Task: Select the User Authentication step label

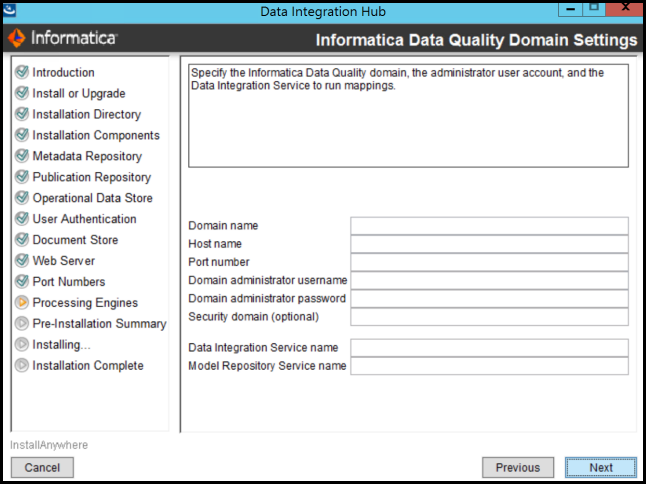Action: 84,219
